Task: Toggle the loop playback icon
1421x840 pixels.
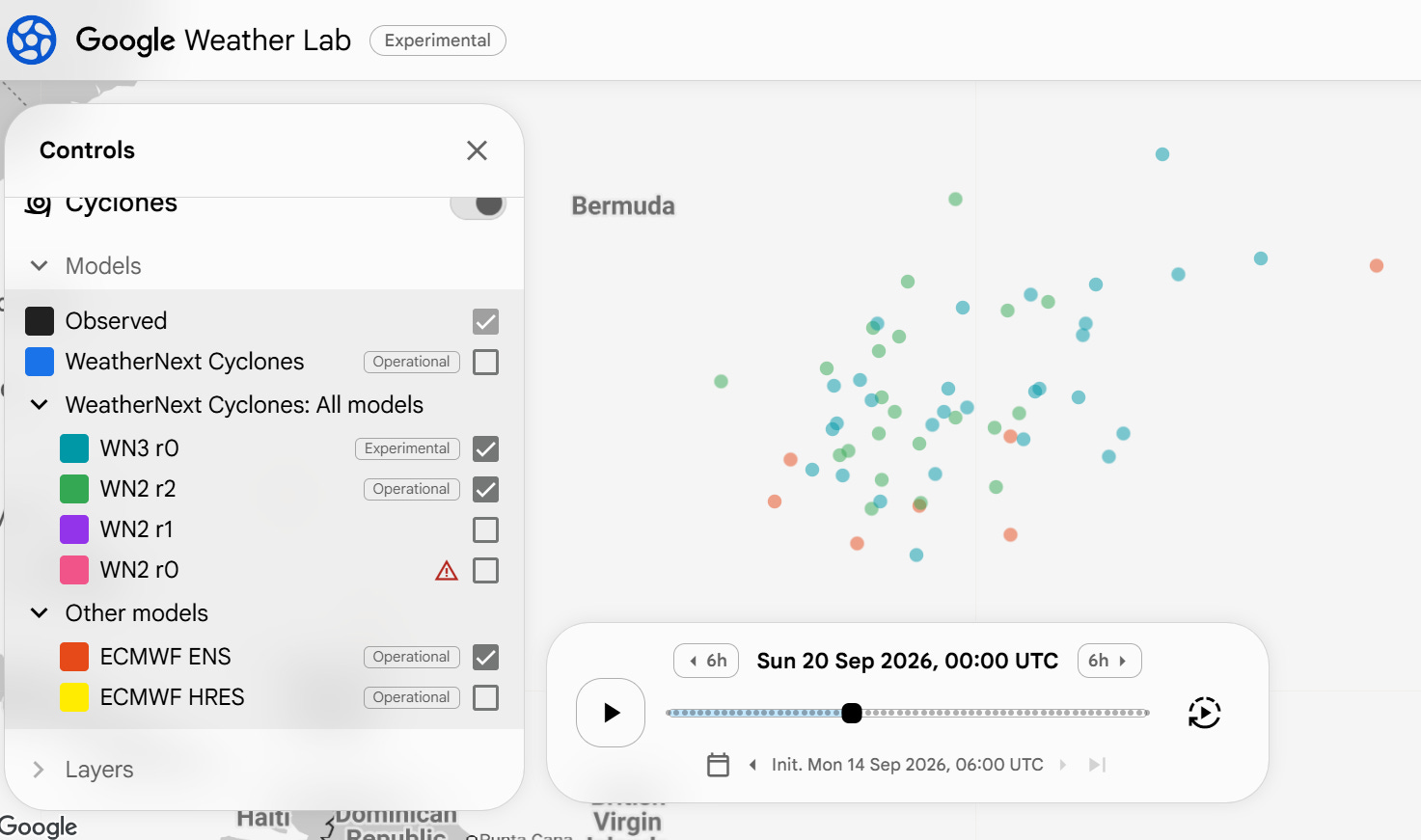Action: coord(1204,713)
